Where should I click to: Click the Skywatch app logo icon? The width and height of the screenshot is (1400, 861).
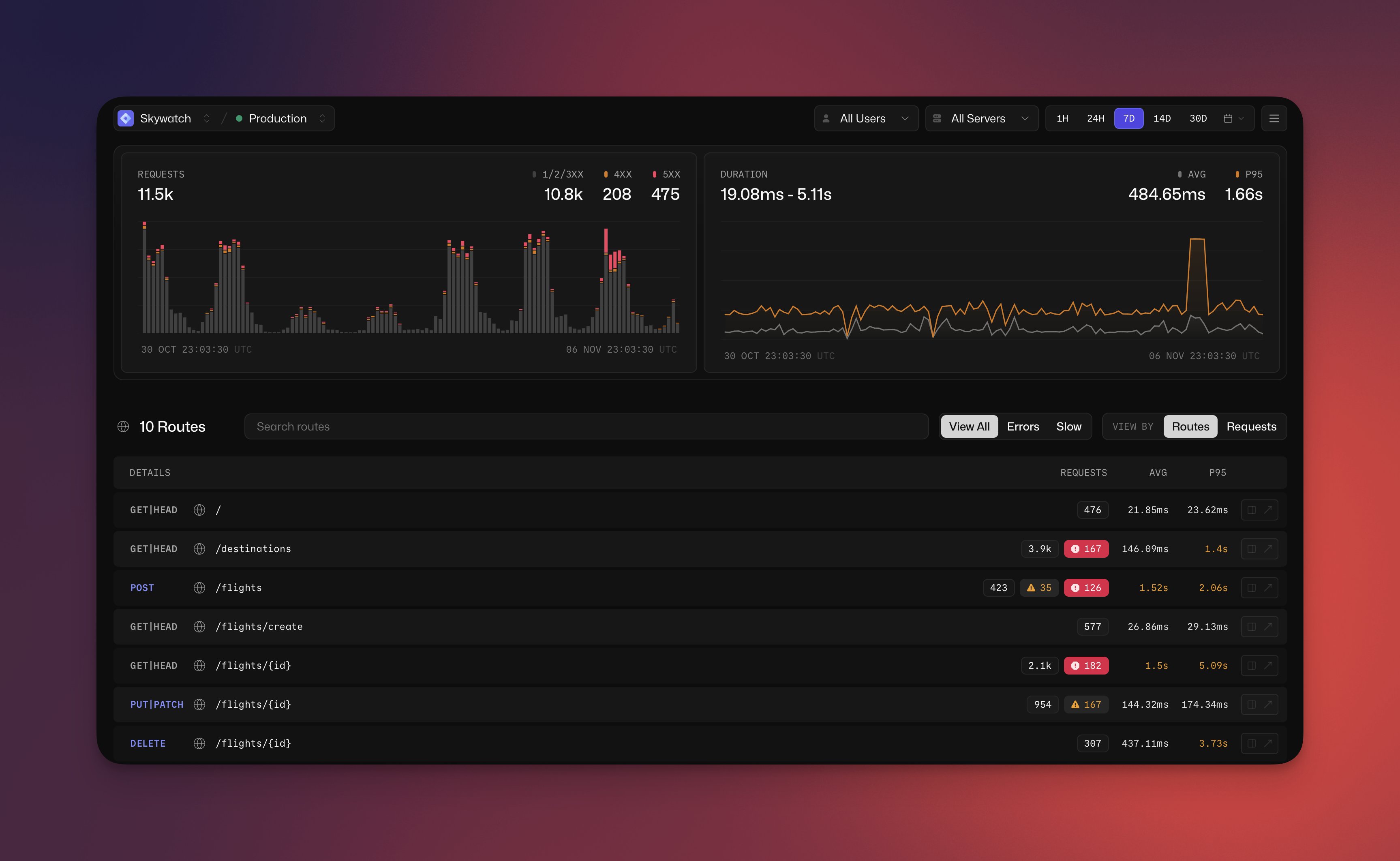coord(126,118)
